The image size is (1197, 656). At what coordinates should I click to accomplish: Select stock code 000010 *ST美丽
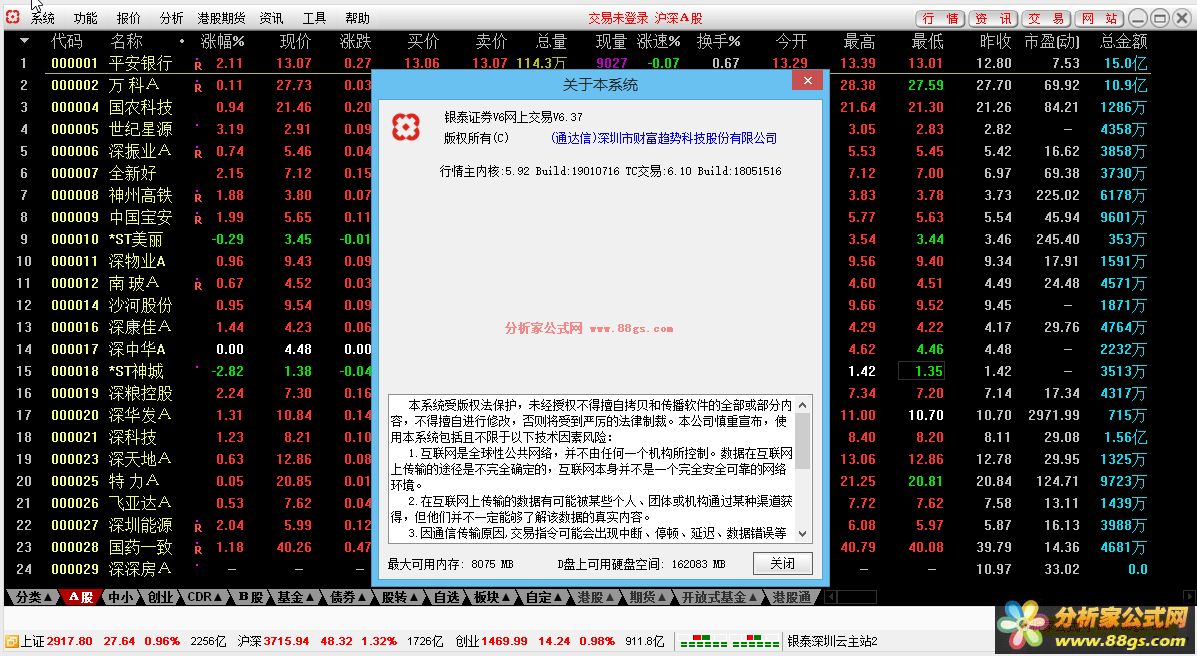pyautogui.click(x=75, y=239)
